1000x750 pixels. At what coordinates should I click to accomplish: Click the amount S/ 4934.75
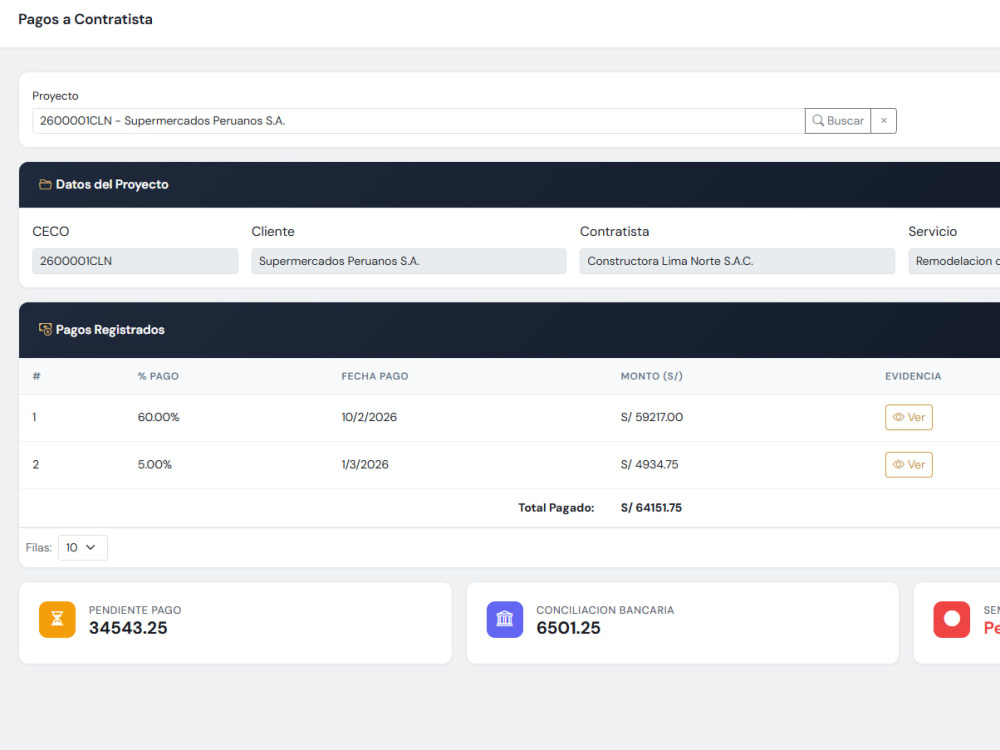pyautogui.click(x=650, y=464)
